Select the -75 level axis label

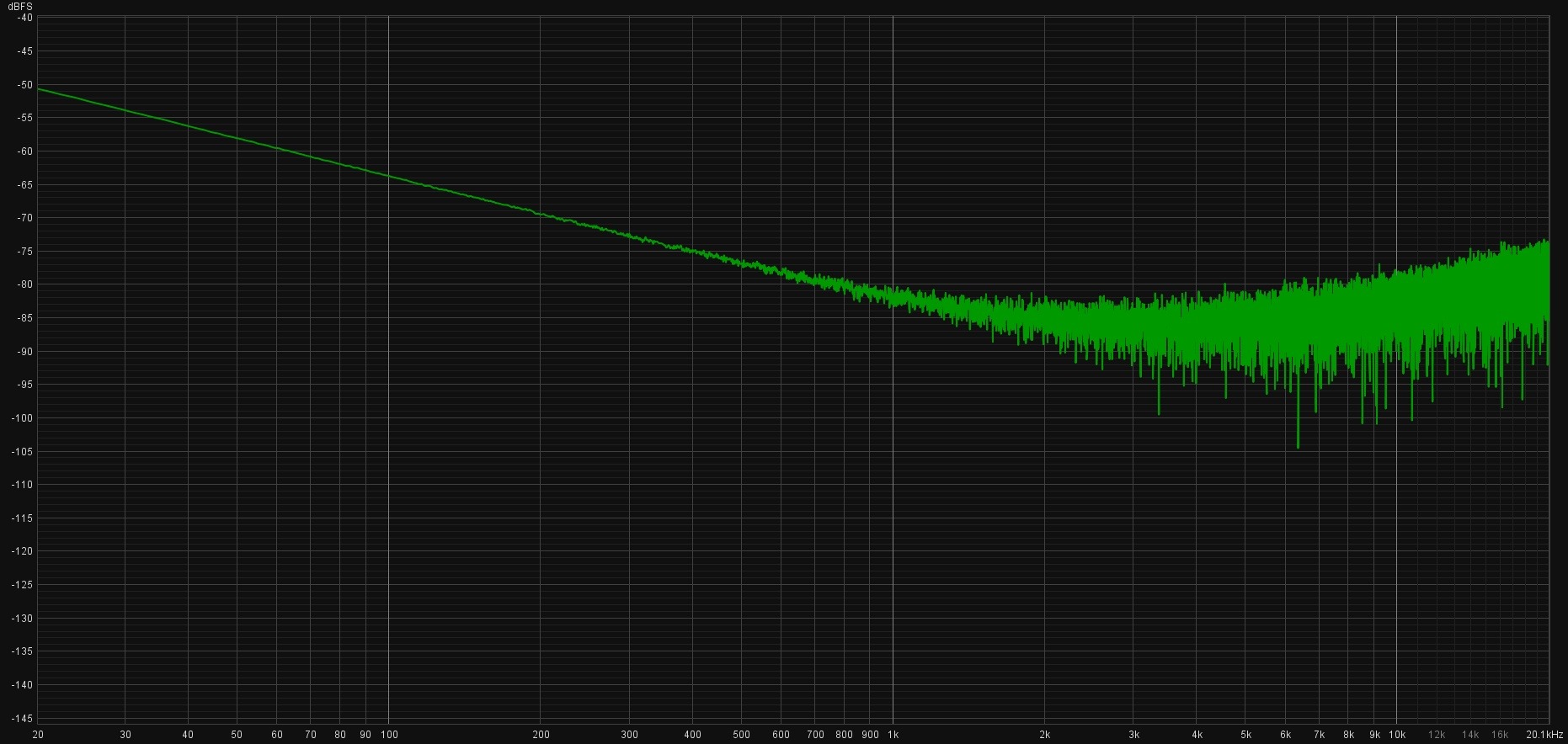(24, 252)
